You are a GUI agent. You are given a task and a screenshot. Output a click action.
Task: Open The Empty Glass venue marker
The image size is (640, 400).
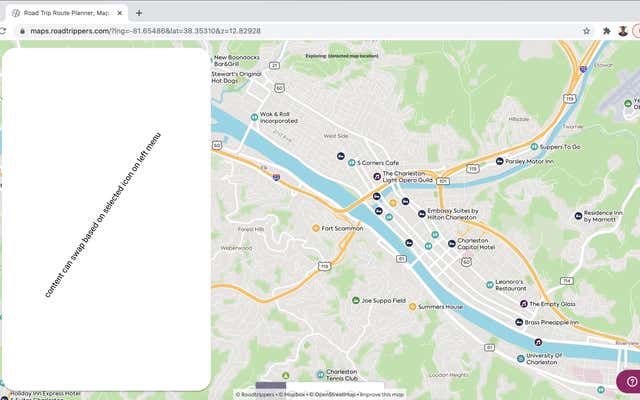[x=522, y=304]
